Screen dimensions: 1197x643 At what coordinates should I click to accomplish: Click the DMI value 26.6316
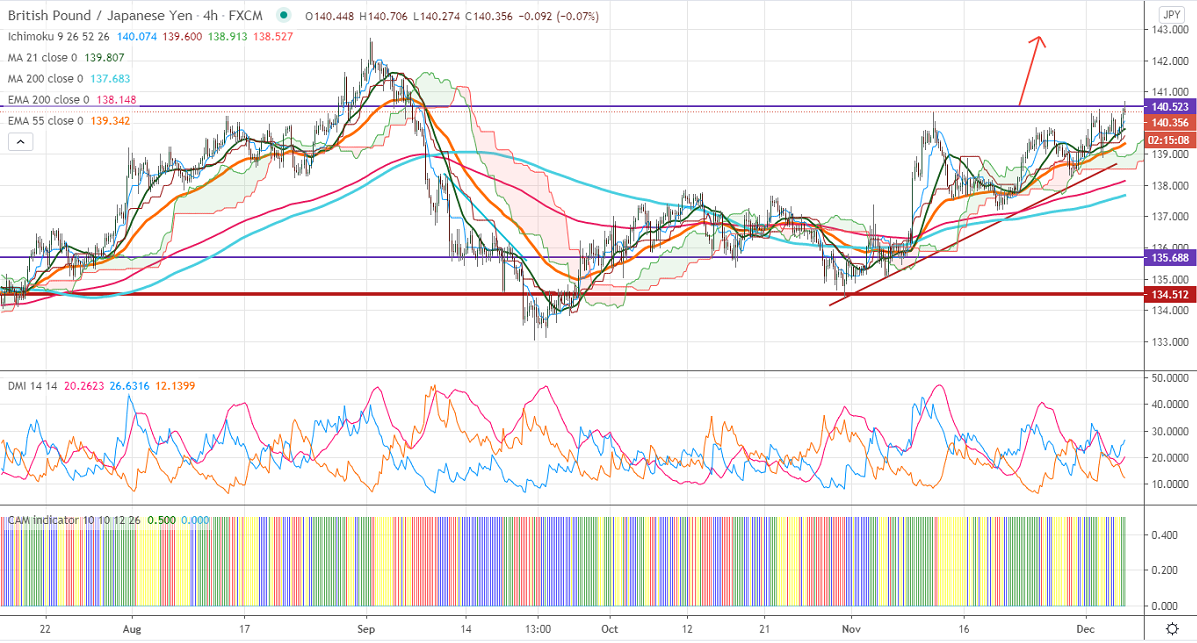click(x=130, y=386)
